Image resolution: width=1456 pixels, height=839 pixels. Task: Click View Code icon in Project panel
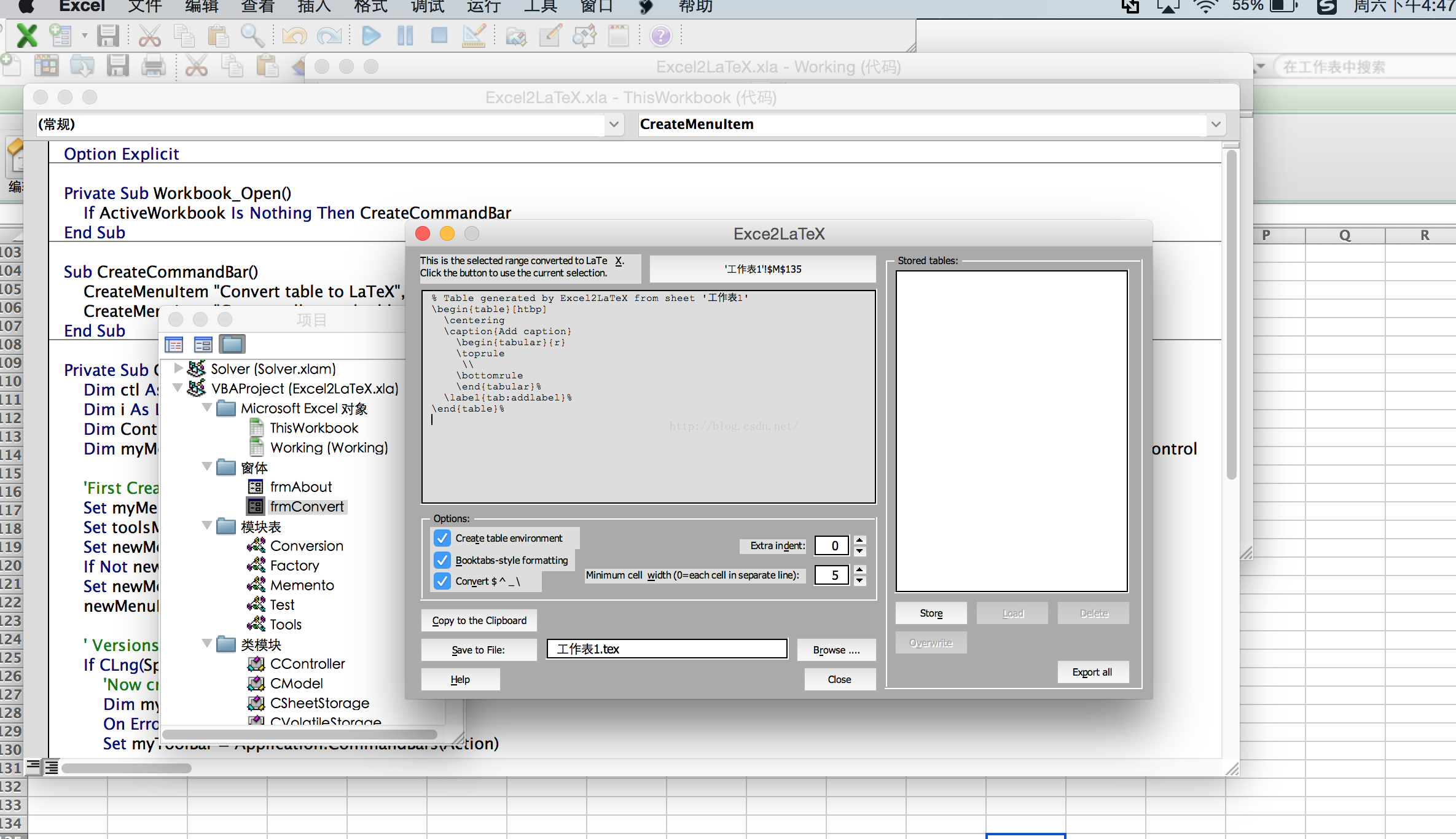pos(174,344)
